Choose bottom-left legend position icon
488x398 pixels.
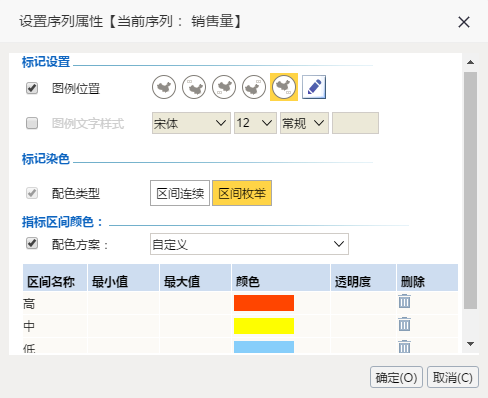pyautogui.click(x=224, y=87)
